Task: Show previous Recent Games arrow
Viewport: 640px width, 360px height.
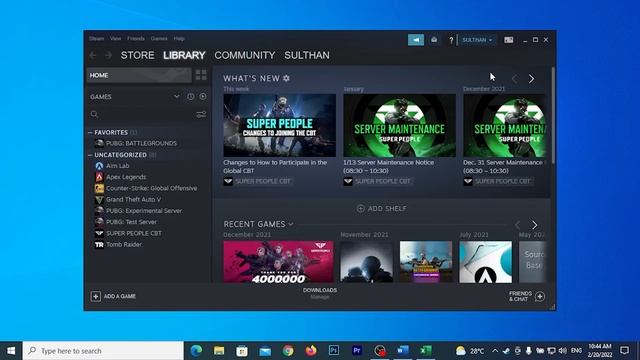Action: 518,224
